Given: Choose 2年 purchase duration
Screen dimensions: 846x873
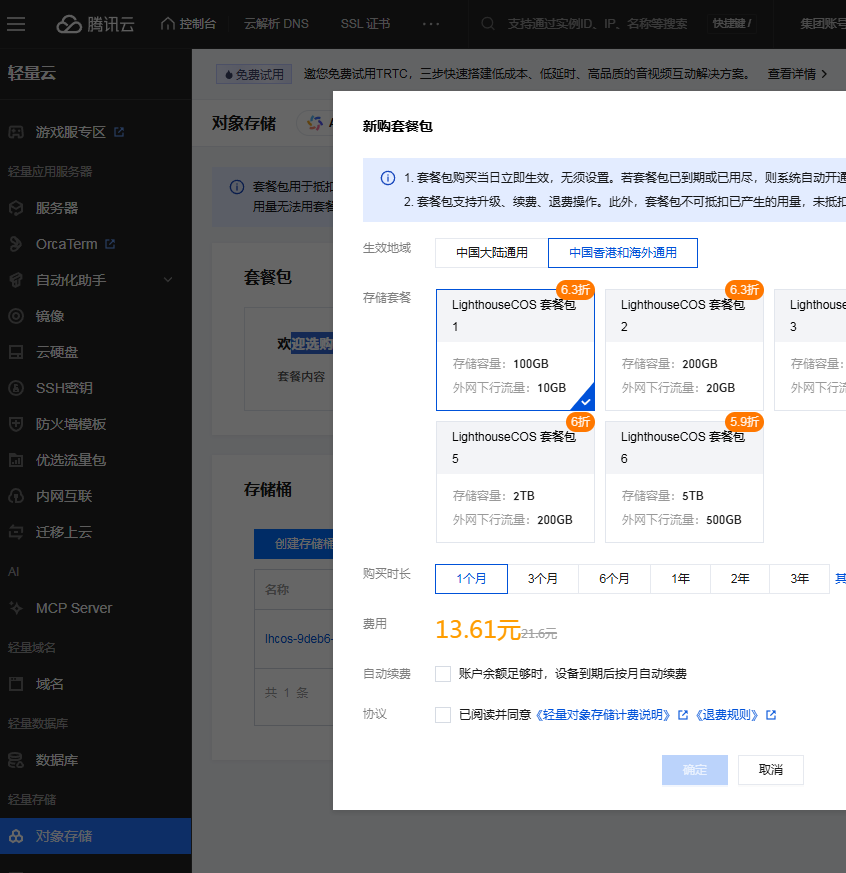Looking at the screenshot, I should point(740,579).
